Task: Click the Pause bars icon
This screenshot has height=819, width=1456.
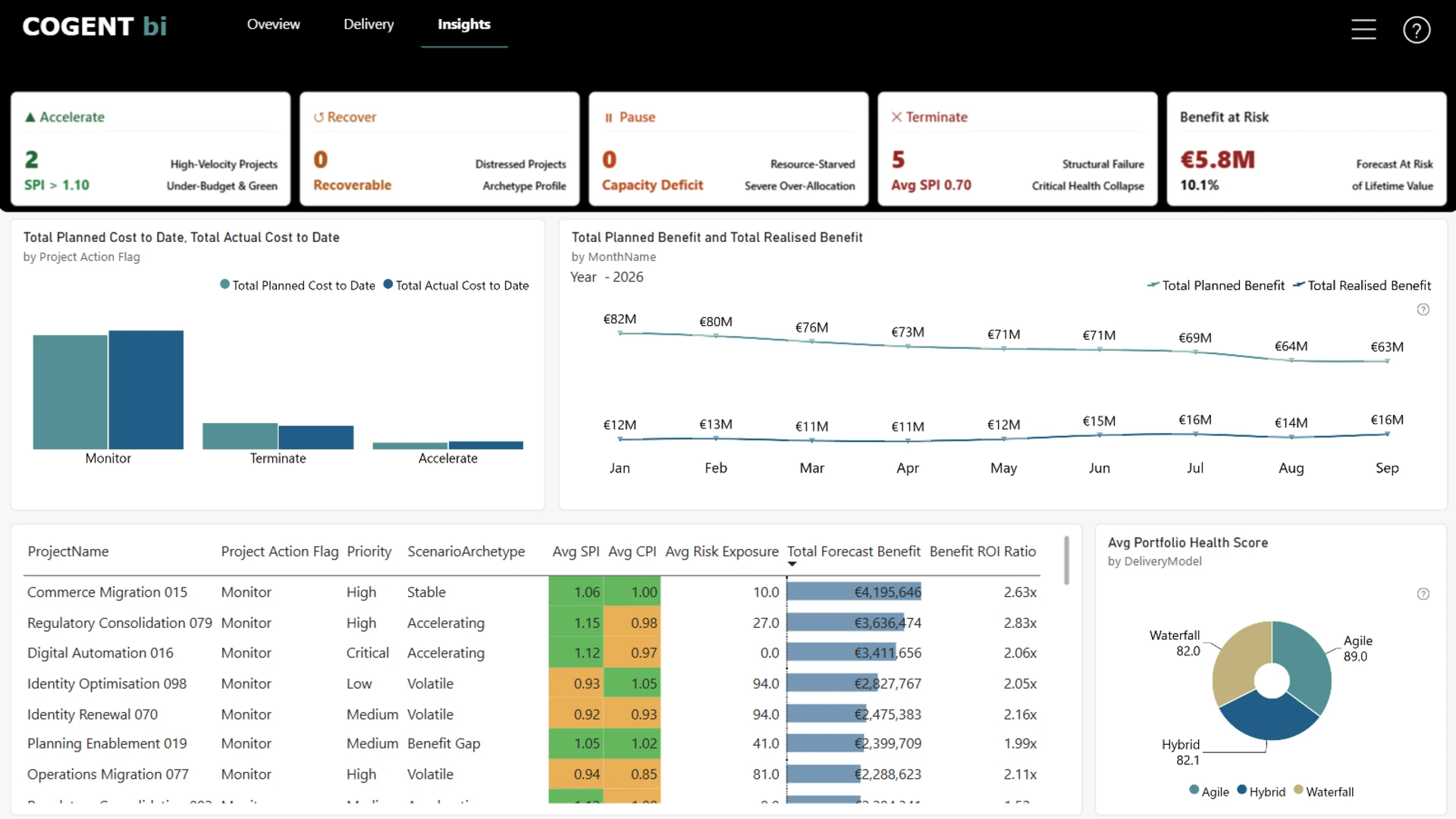Action: tap(608, 118)
